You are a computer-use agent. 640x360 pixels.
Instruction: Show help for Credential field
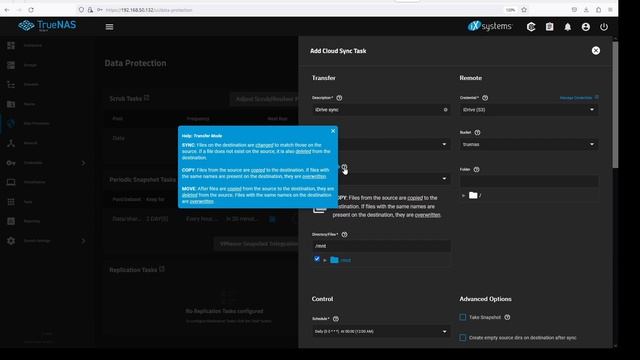[x=485, y=98]
